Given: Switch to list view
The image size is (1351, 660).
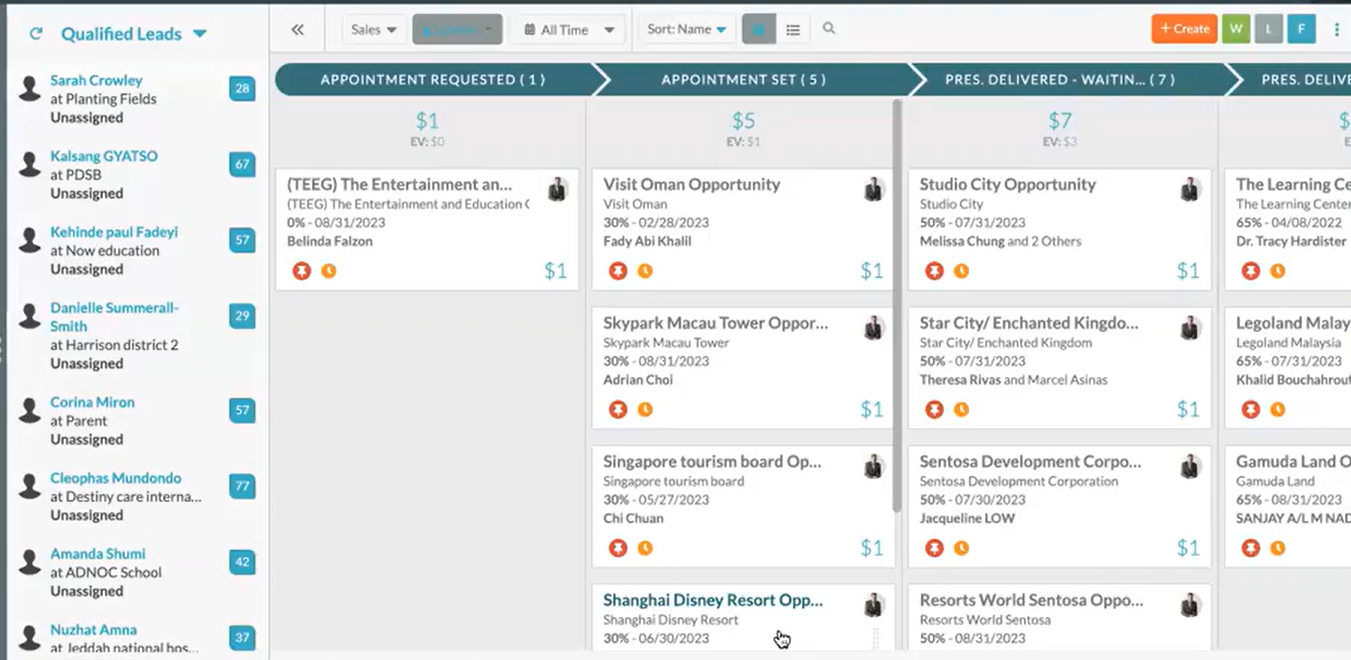Looking at the screenshot, I should coord(793,30).
